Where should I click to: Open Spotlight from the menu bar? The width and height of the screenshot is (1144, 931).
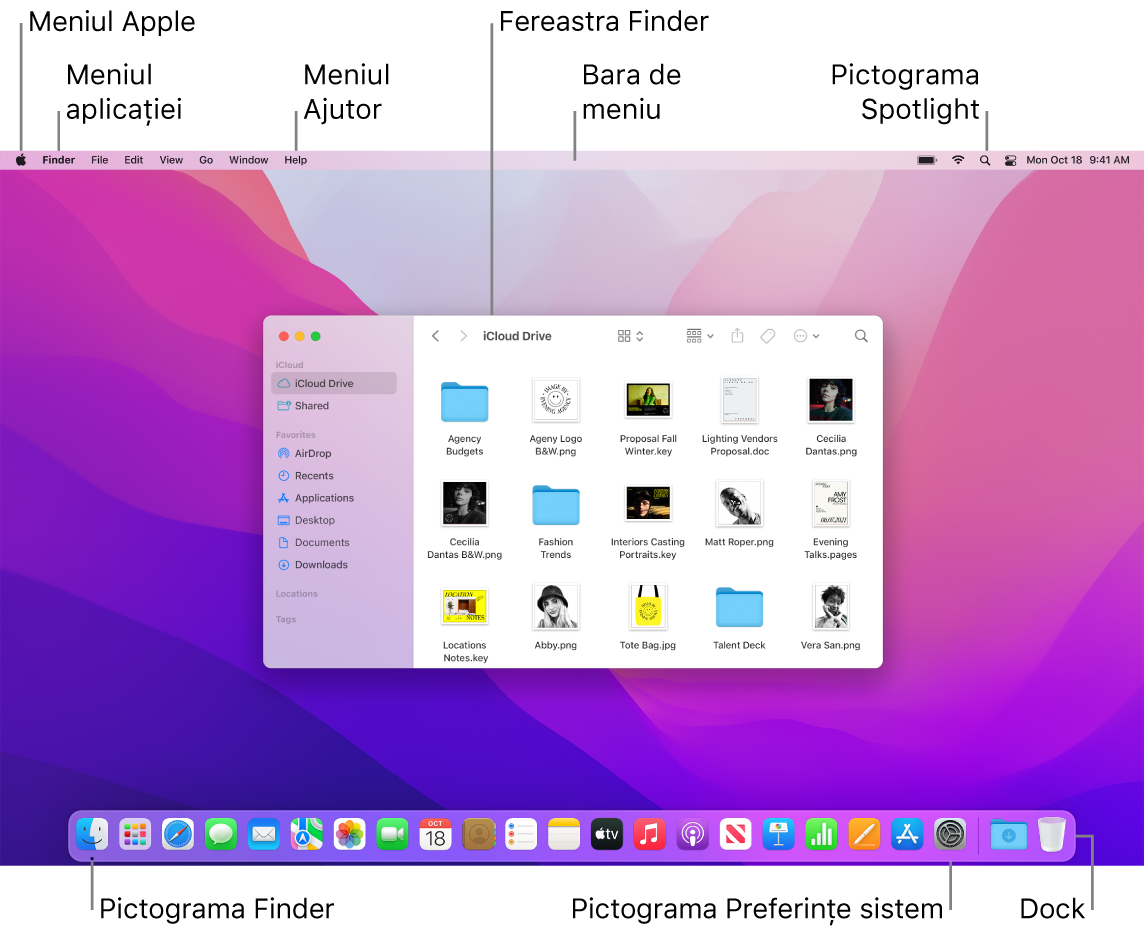985,159
